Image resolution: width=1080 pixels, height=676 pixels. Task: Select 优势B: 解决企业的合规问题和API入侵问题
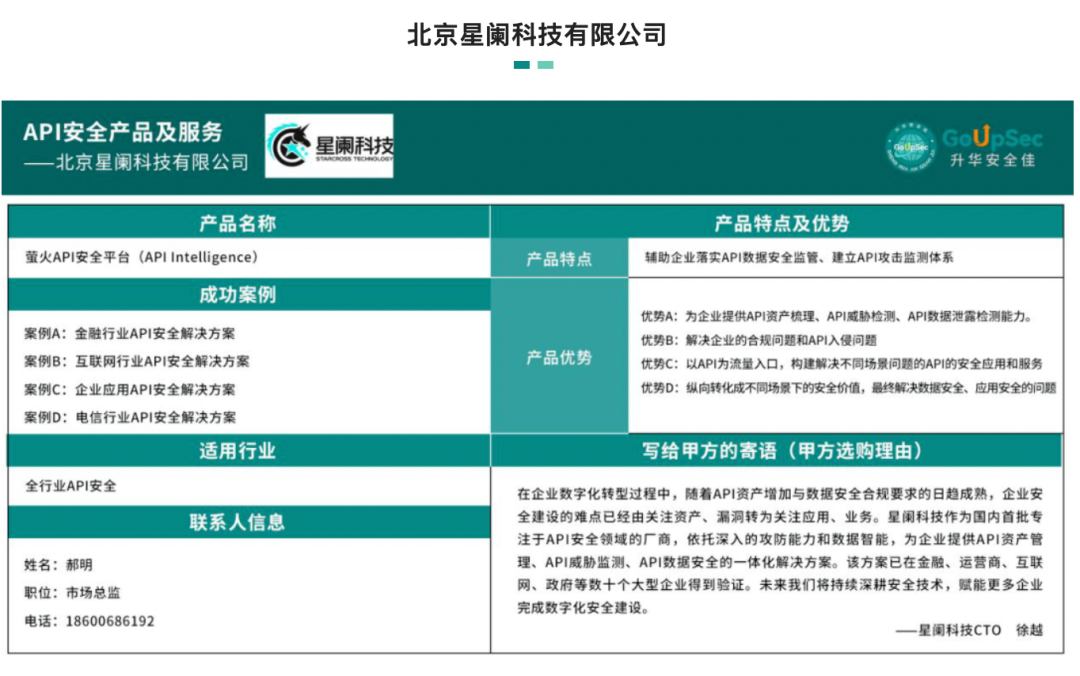[759, 340]
